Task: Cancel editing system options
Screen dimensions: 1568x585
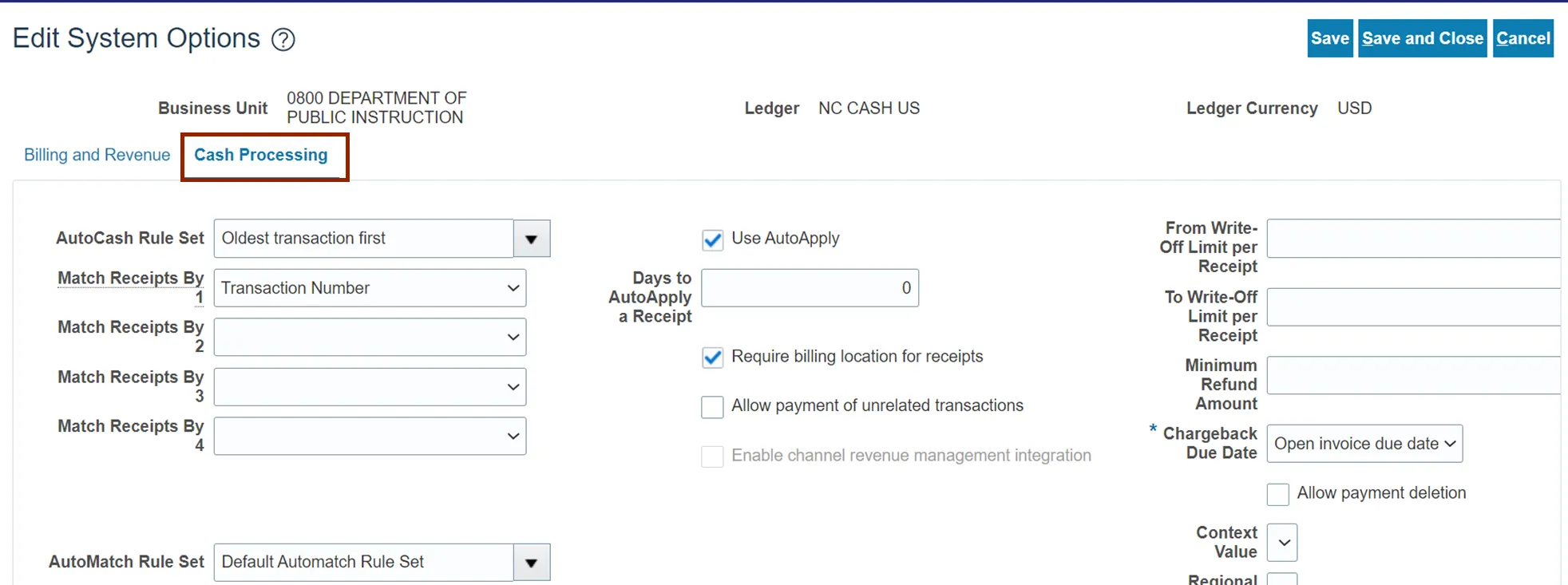Action: [1522, 38]
